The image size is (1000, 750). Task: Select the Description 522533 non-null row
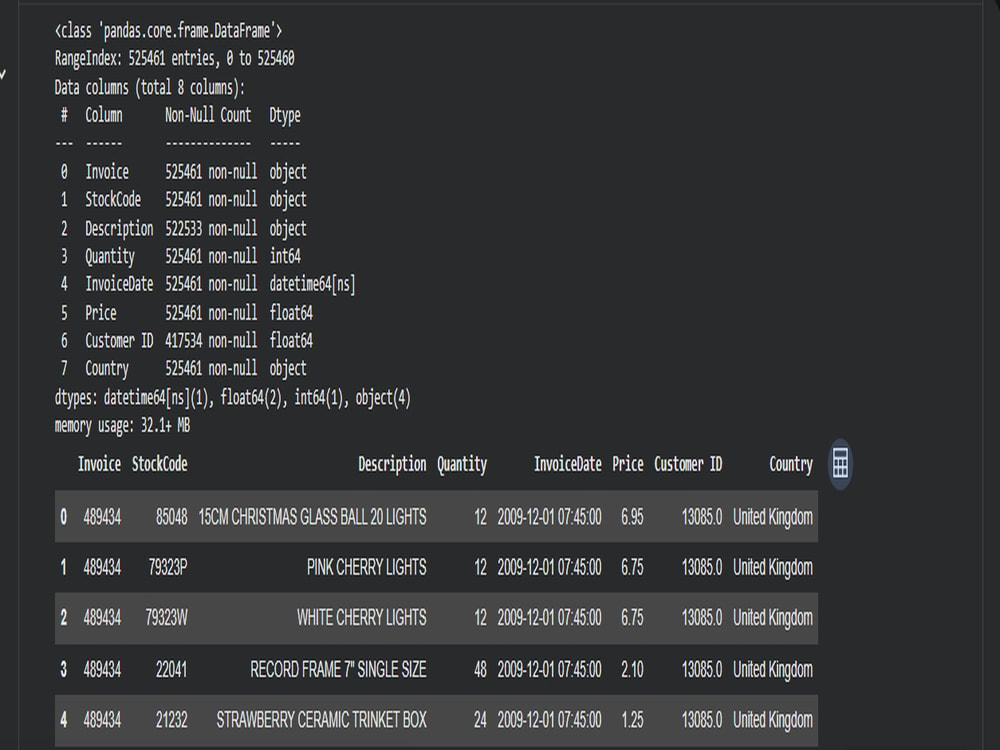184,228
